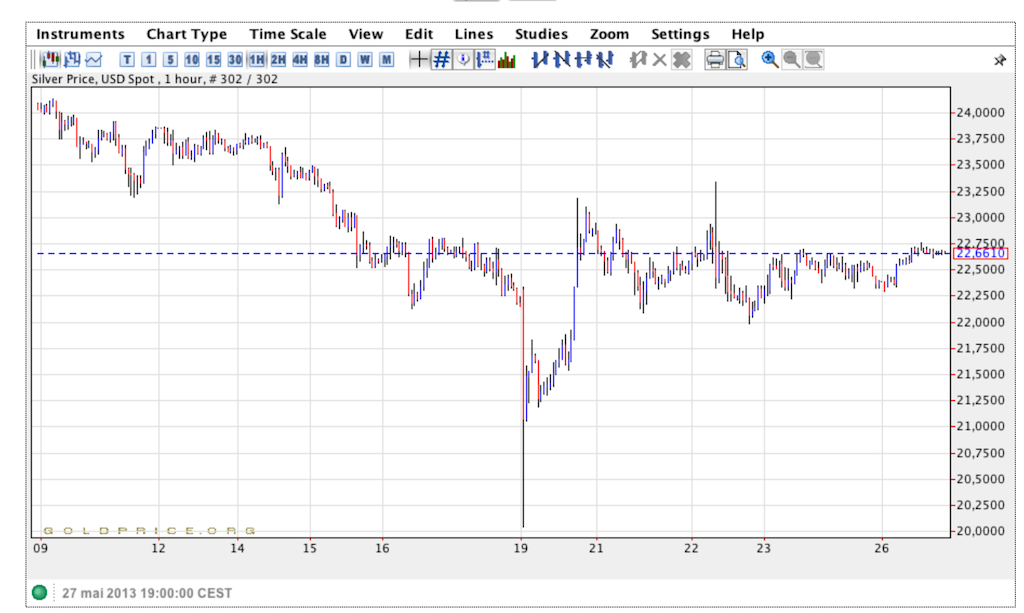Open print preview with the magnifier page icon

(x=737, y=60)
